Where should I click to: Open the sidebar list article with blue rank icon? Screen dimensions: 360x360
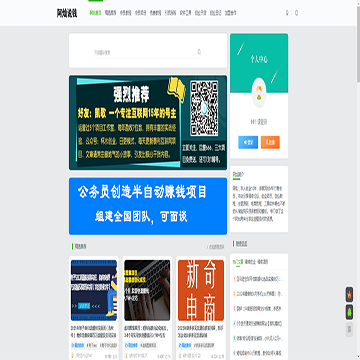tap(259, 324)
